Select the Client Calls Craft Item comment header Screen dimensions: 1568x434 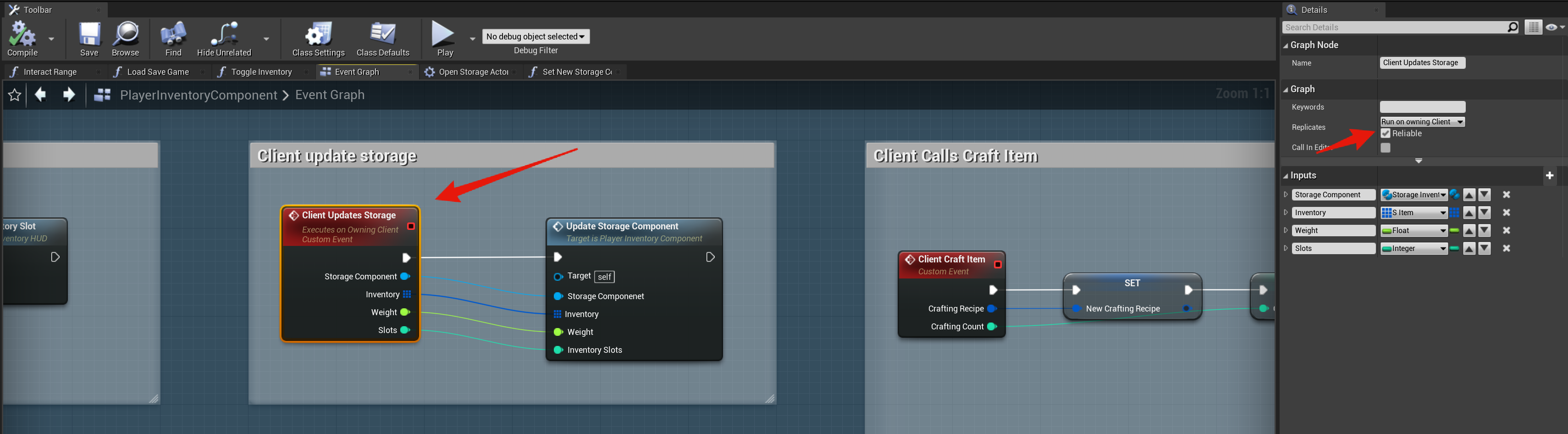[1070, 156]
